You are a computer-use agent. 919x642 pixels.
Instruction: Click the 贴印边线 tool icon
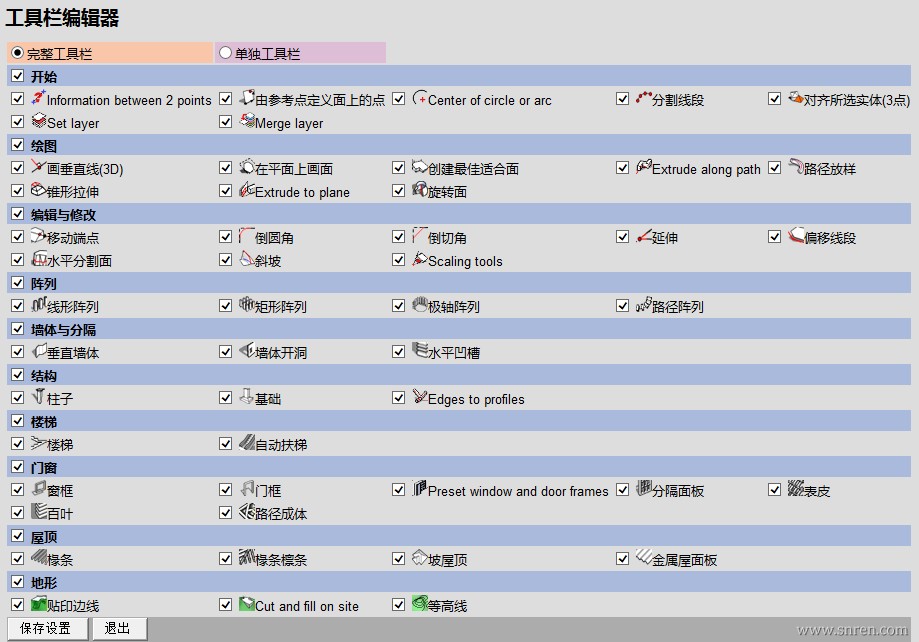pyautogui.click(x=39, y=604)
